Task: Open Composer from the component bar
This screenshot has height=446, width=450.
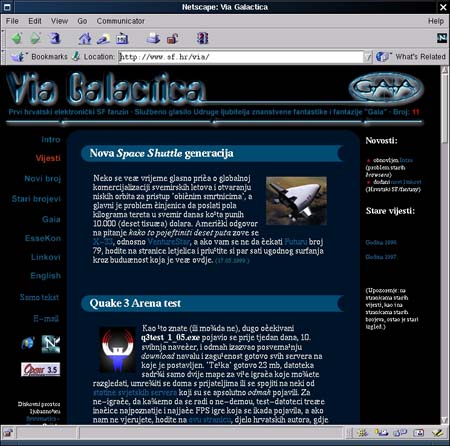Action: 437,433
